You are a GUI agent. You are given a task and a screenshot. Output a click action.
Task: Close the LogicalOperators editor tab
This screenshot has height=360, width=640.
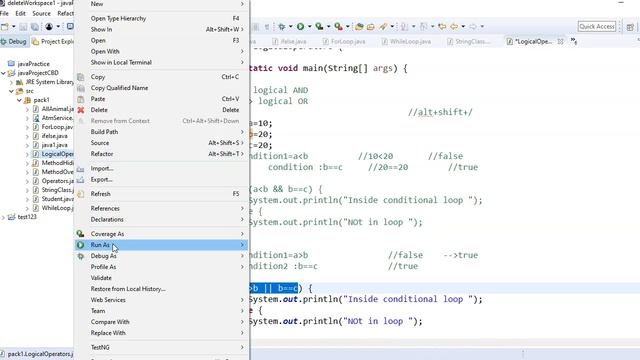click(560, 42)
